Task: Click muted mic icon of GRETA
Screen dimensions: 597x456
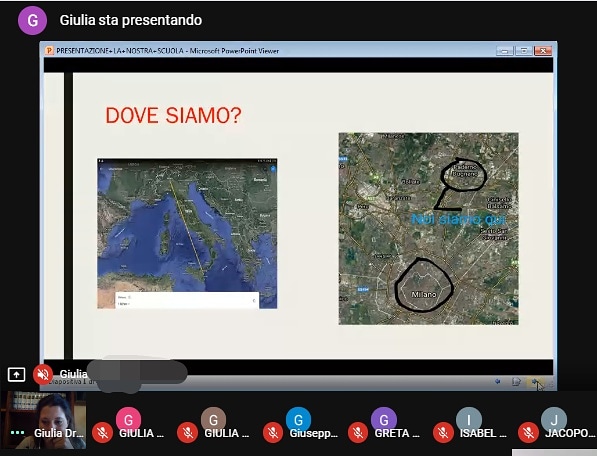Action: (358, 433)
